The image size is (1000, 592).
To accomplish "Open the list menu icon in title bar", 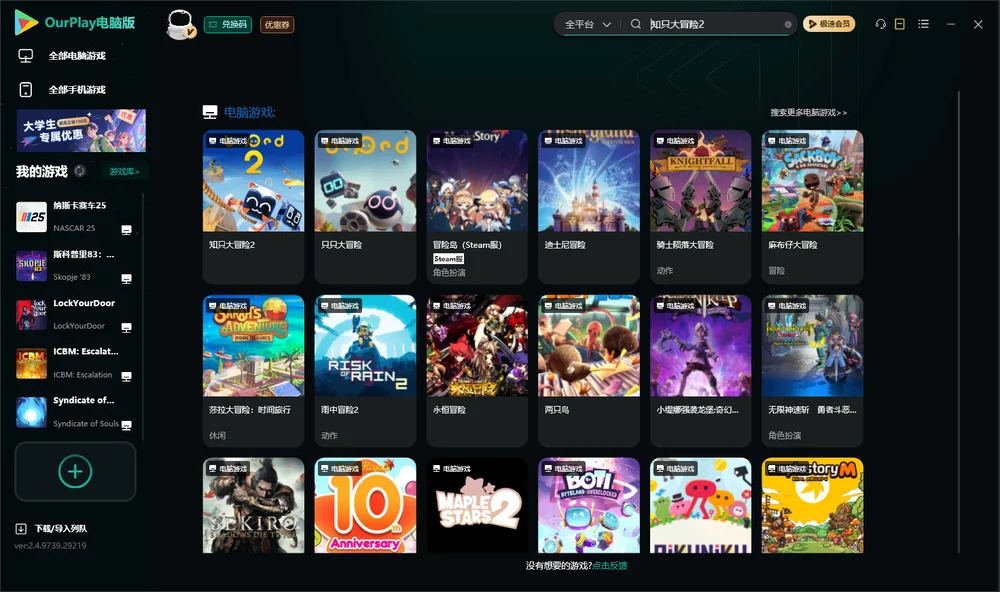I will click(x=923, y=24).
